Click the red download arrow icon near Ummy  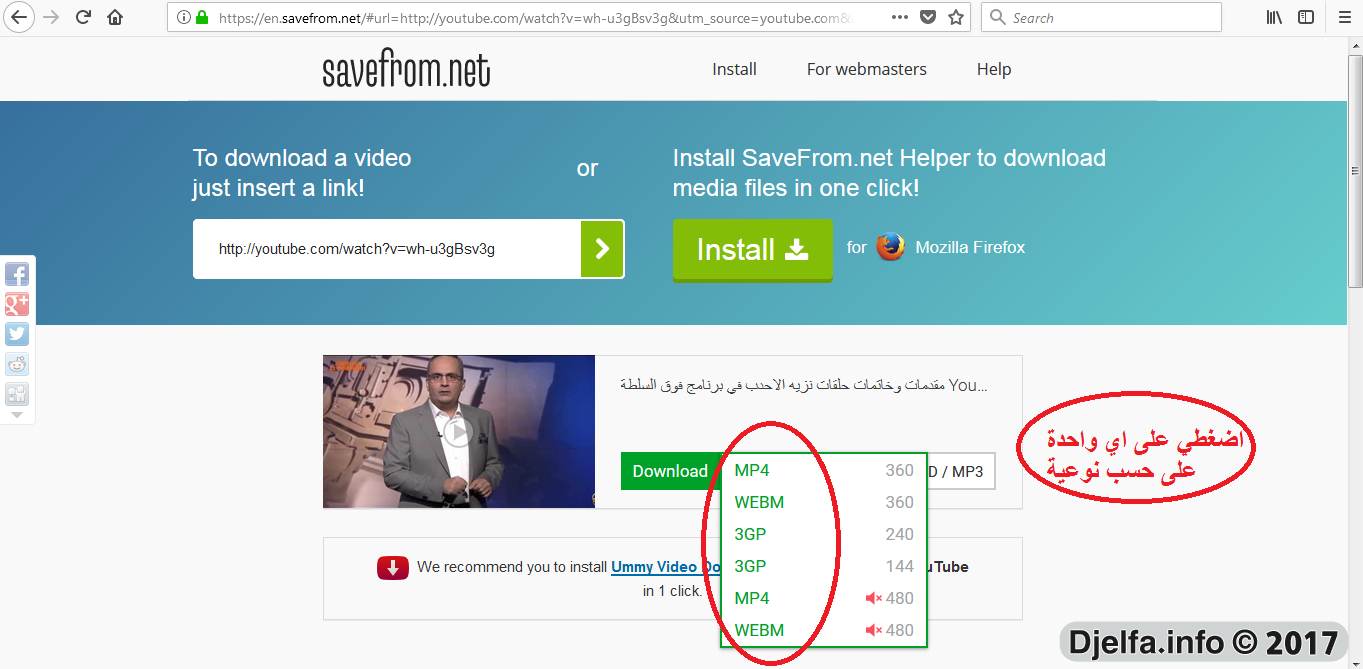393,567
